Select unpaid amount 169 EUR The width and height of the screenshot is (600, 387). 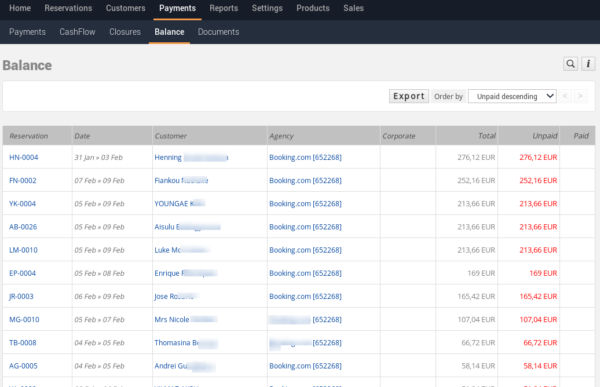543,273
